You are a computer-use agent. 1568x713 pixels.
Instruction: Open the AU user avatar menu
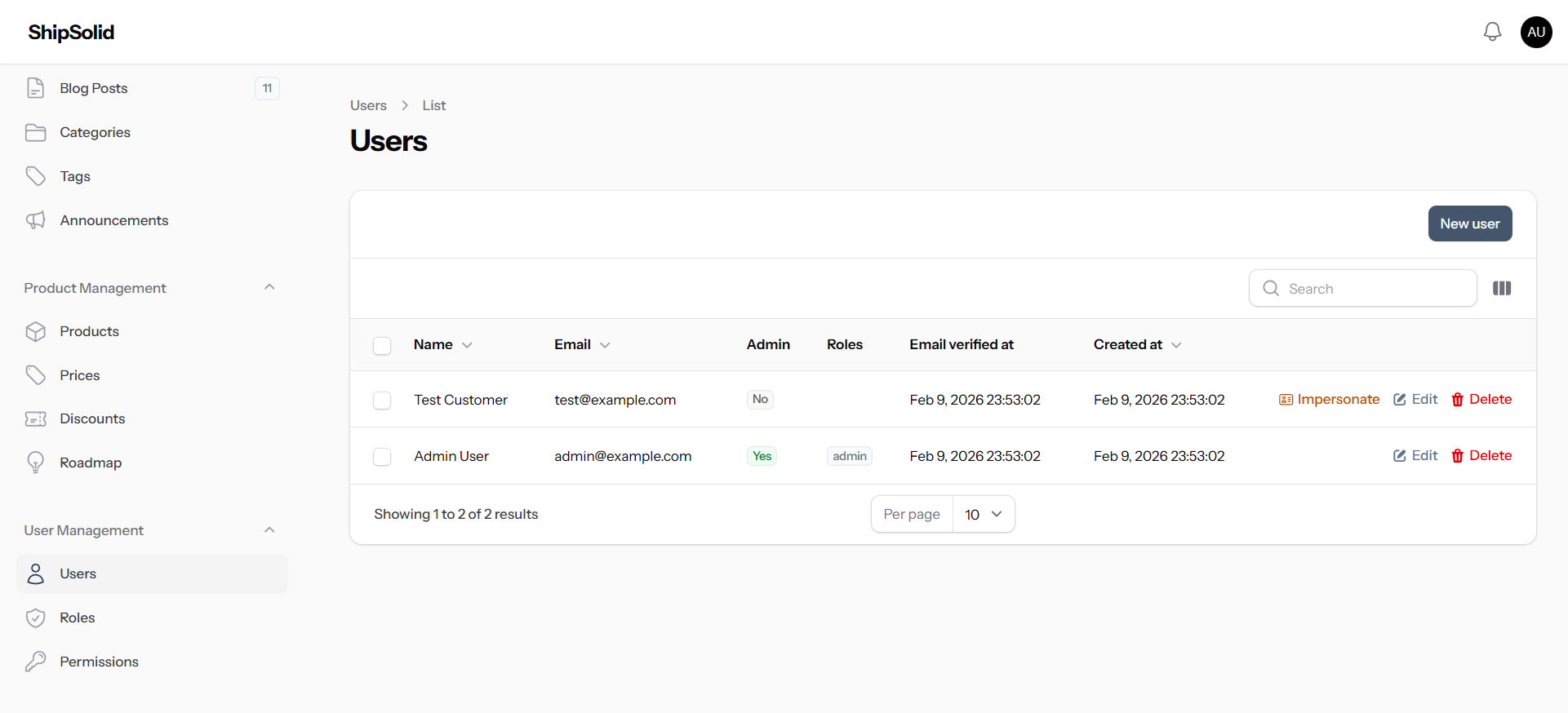tap(1535, 32)
